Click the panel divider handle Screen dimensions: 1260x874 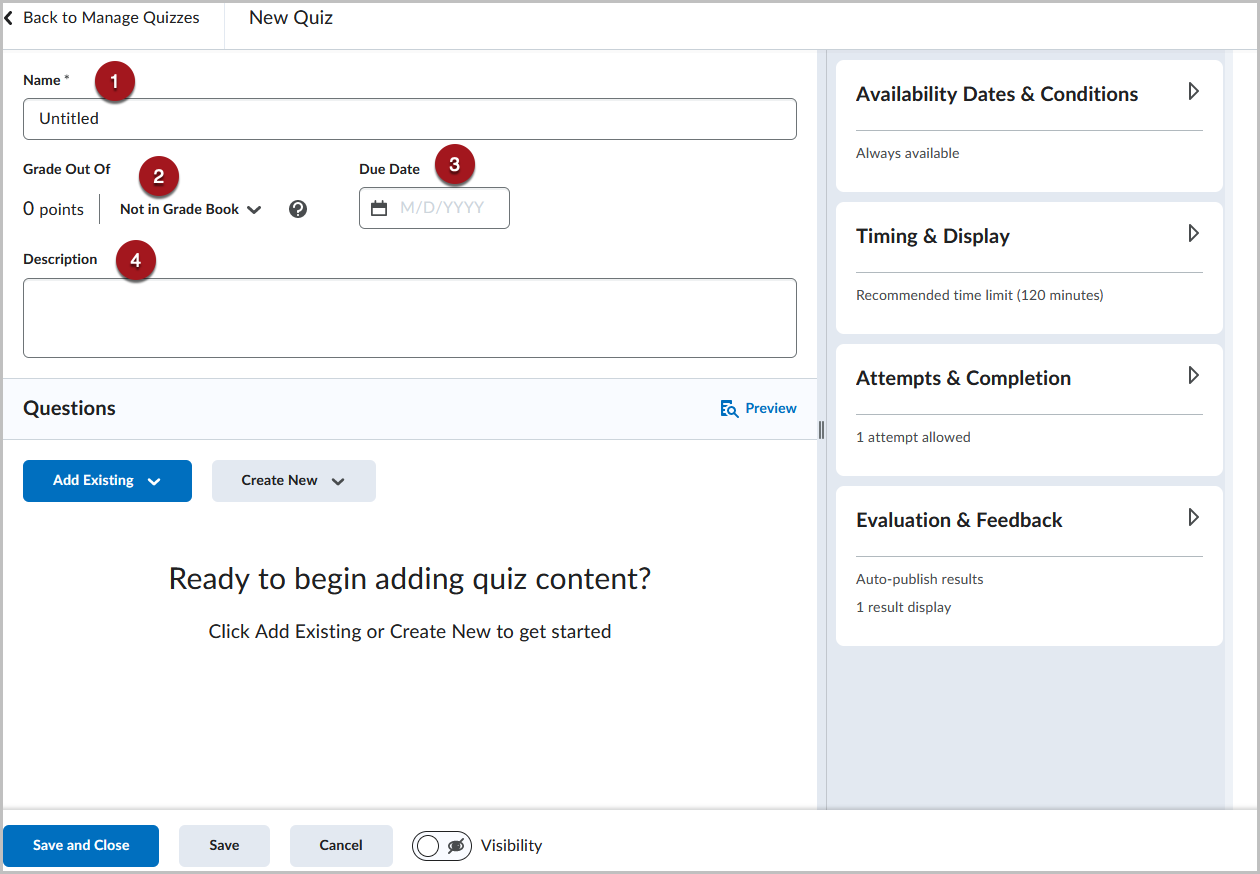(821, 430)
